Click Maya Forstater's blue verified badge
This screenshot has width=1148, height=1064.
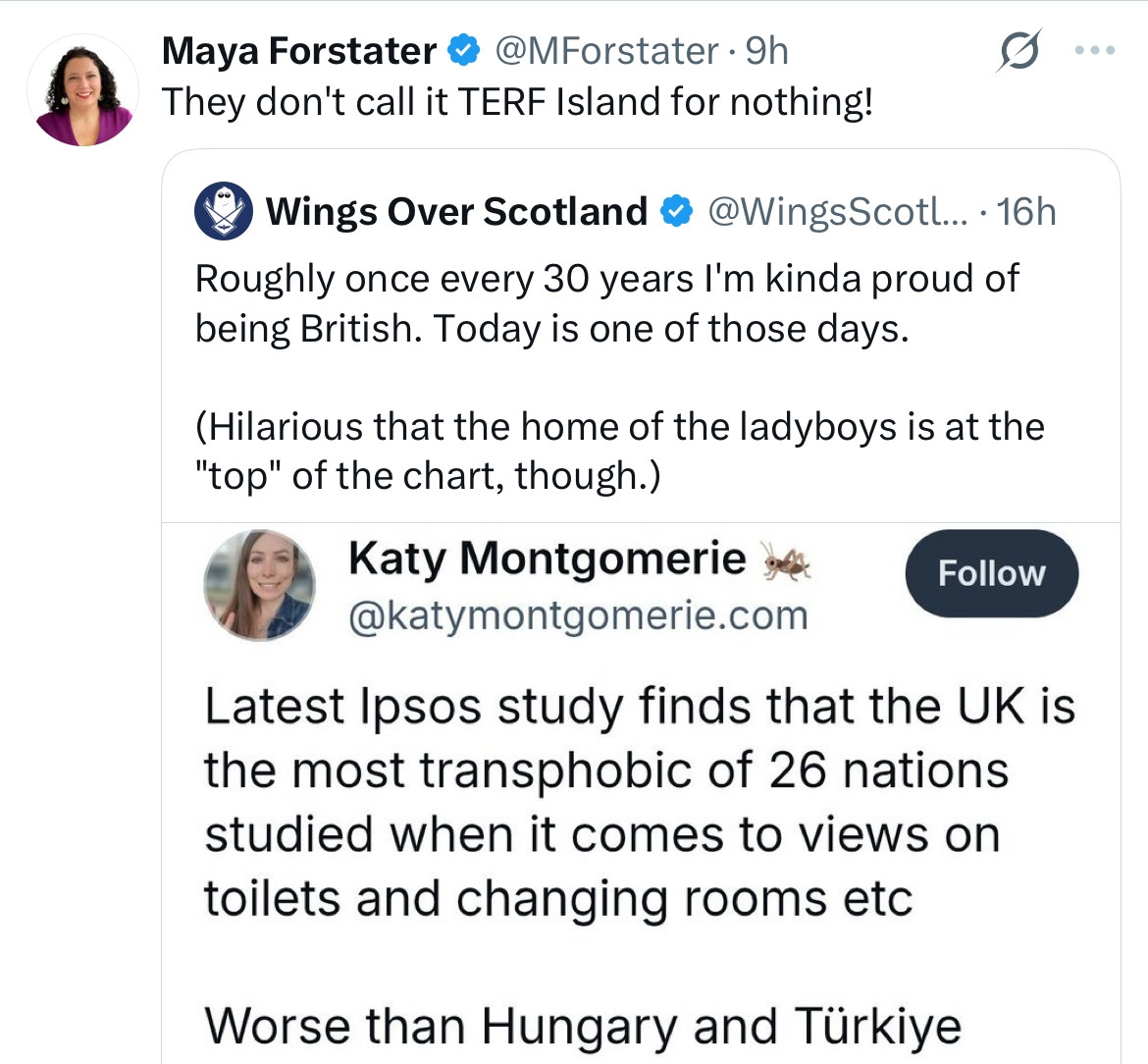pyautogui.click(x=464, y=51)
